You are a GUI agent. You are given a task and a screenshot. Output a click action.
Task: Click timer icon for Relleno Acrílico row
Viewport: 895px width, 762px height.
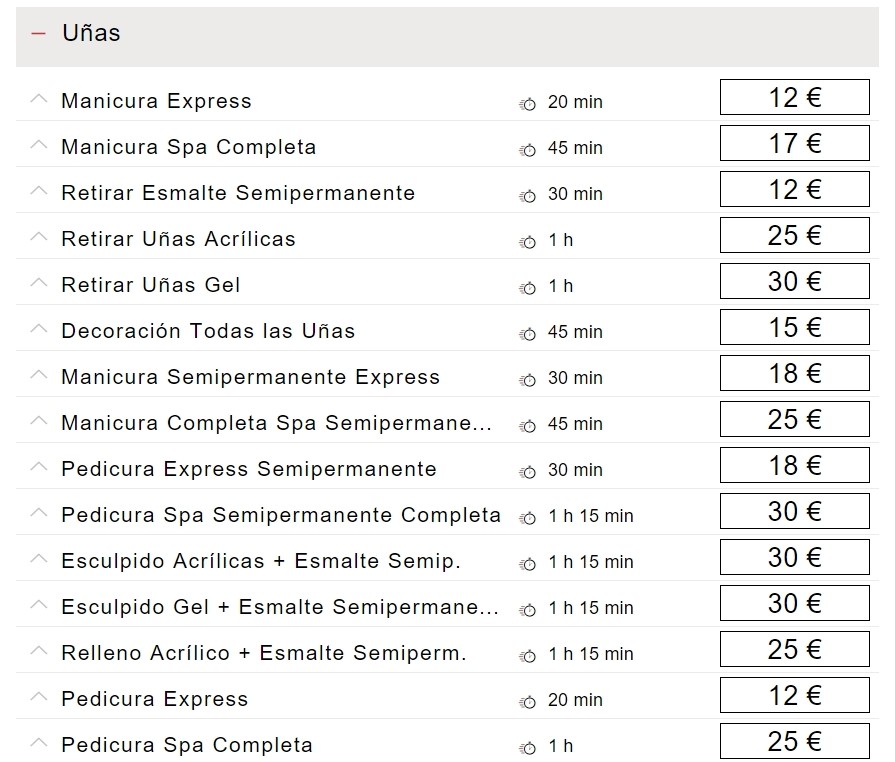[527, 655]
